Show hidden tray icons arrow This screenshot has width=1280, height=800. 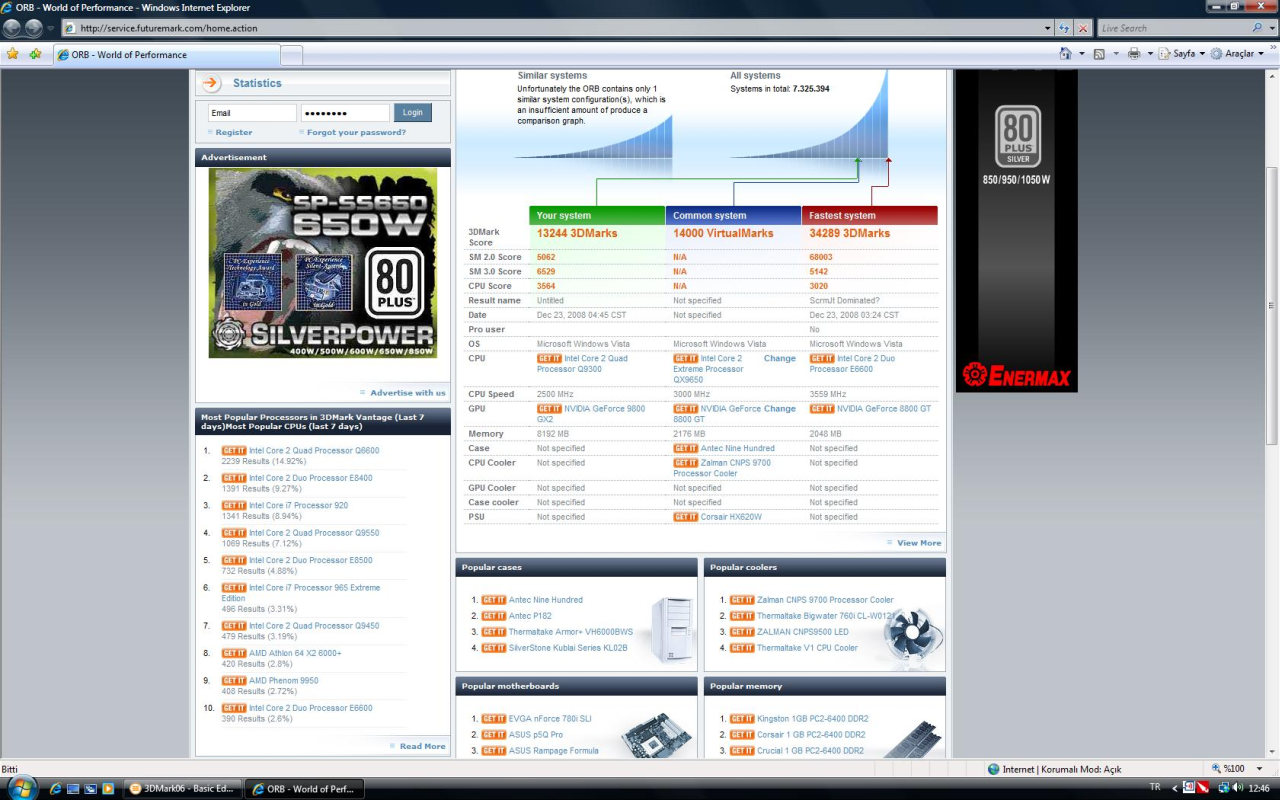click(1175, 787)
